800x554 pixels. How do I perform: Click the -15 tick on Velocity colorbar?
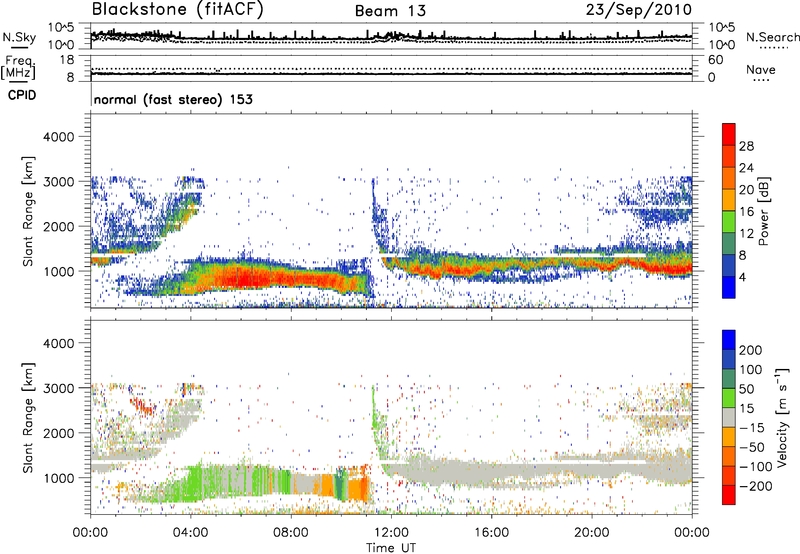click(x=752, y=428)
